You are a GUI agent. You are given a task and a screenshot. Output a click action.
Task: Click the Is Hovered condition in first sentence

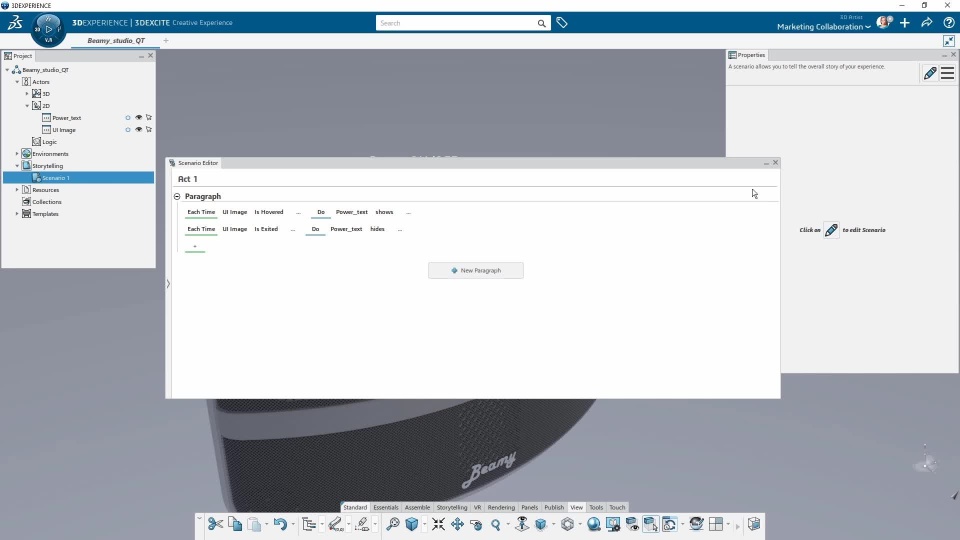(x=268, y=212)
